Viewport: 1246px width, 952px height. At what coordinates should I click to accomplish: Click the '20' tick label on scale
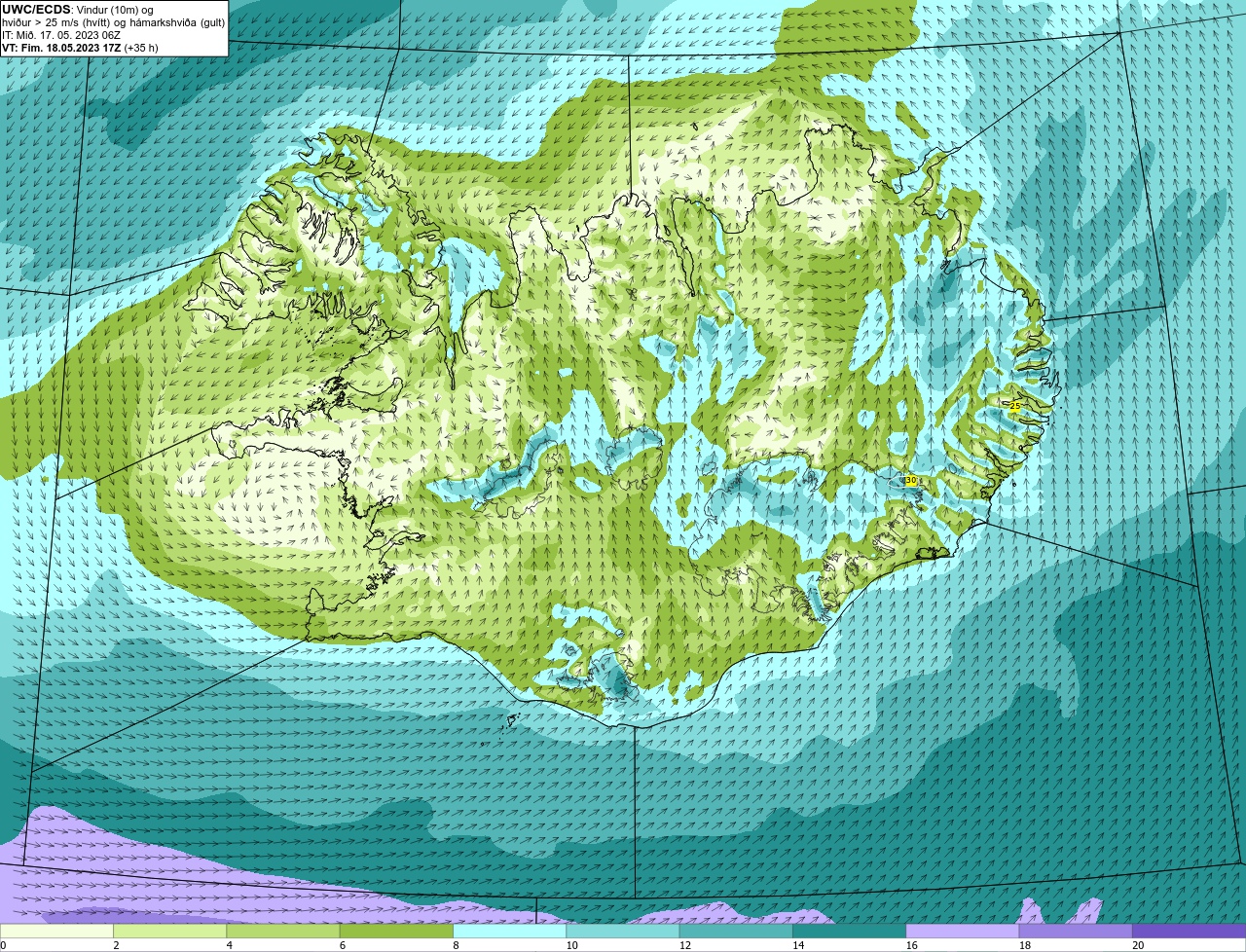[1137, 945]
